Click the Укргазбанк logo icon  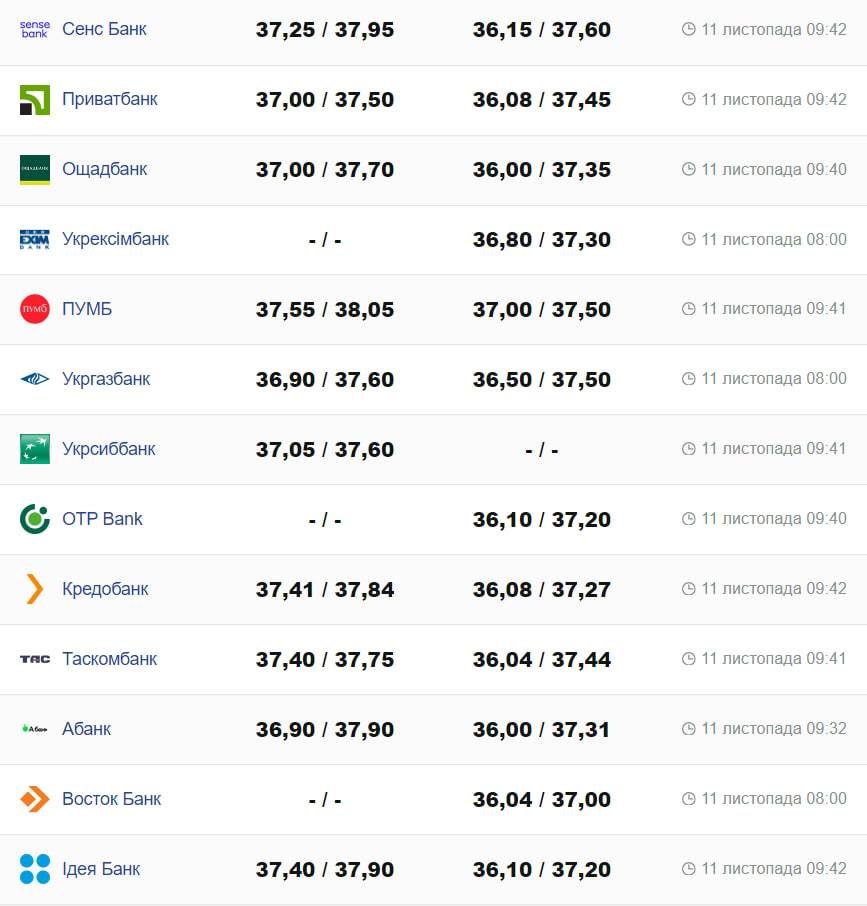[35, 379]
